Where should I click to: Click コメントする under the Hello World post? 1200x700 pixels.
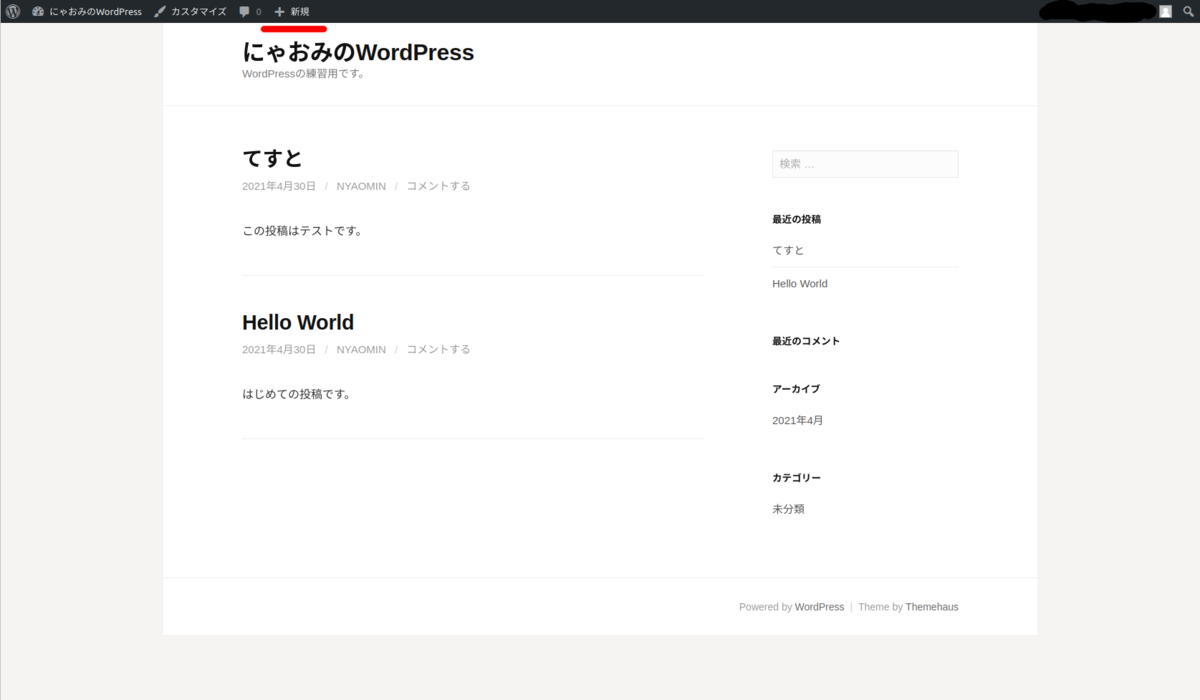coord(438,349)
